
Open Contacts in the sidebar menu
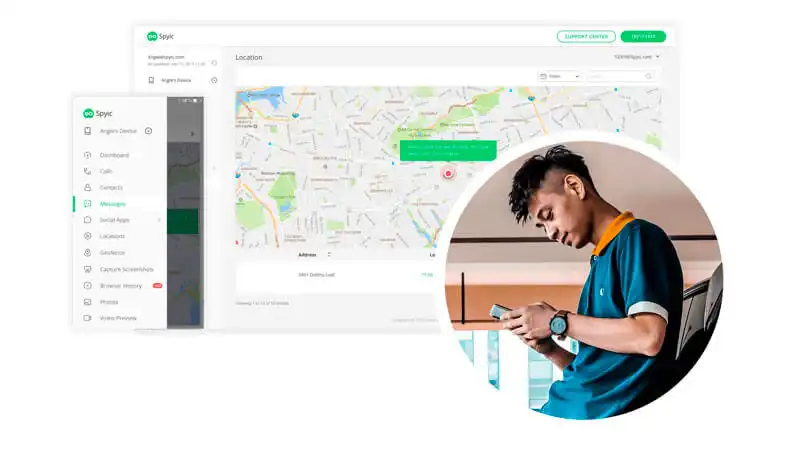pyautogui.click(x=111, y=188)
